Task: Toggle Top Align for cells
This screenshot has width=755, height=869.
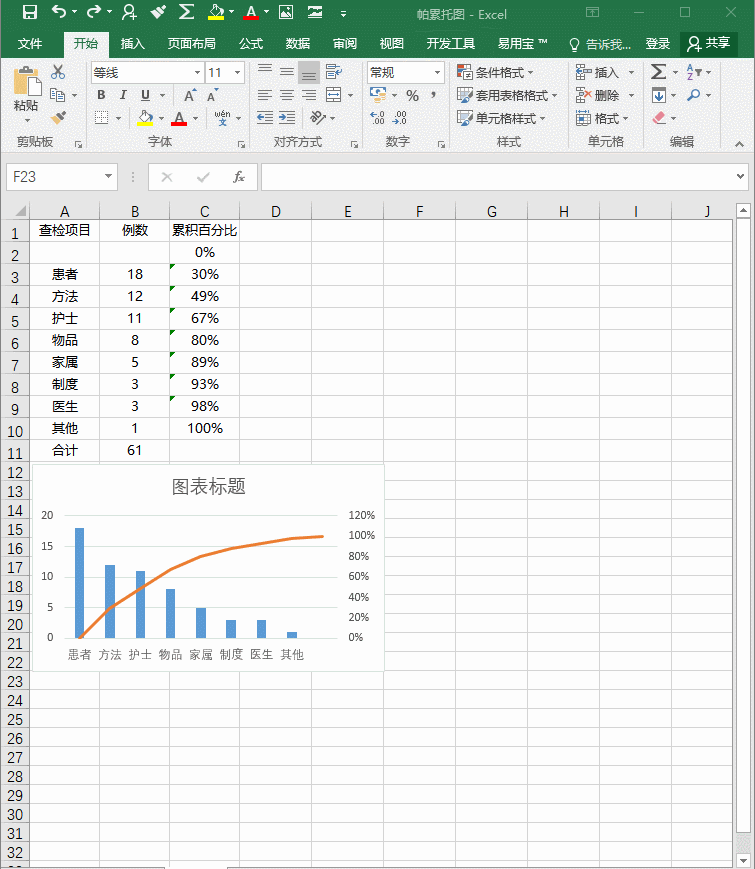Action: [x=265, y=71]
